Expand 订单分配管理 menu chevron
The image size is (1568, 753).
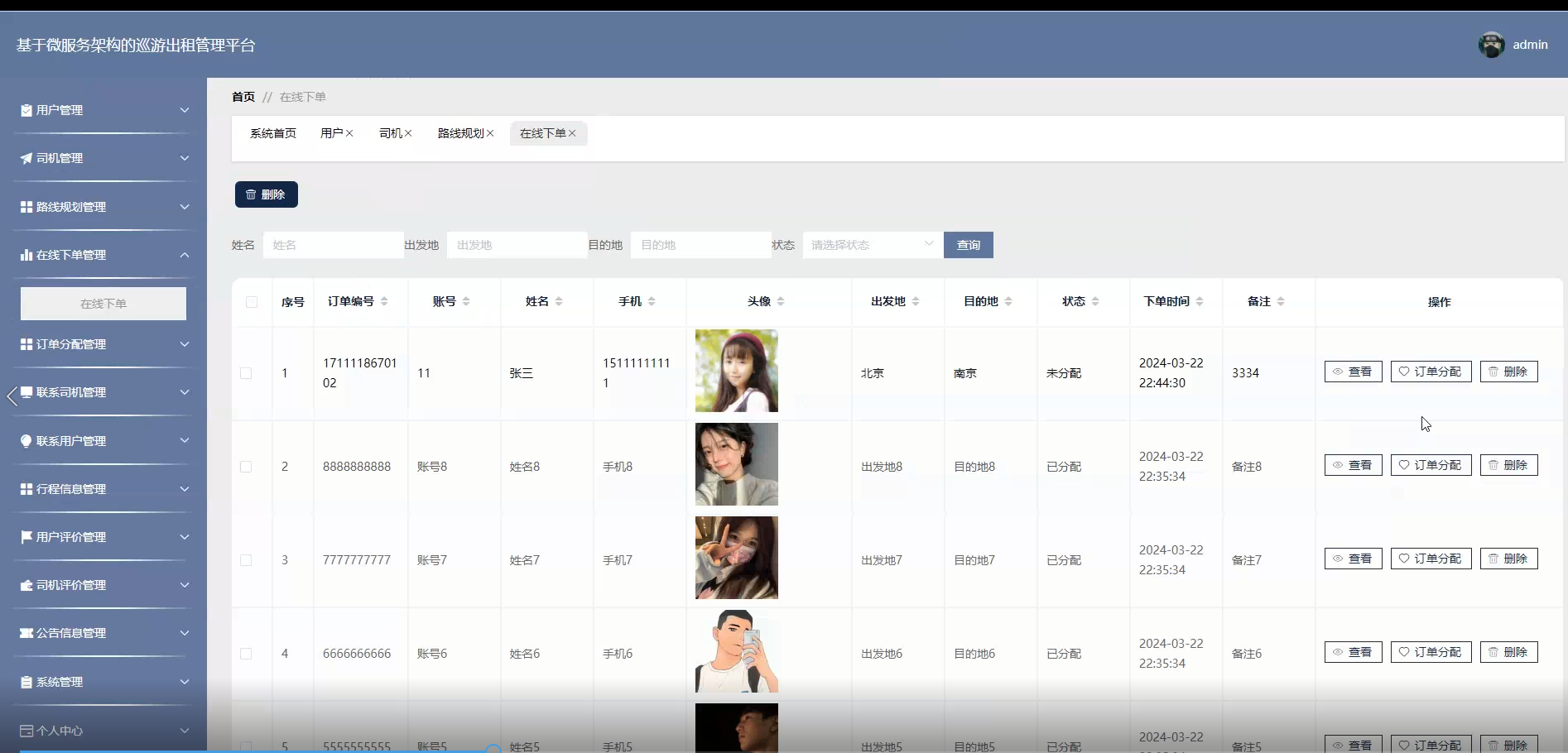[x=185, y=344]
